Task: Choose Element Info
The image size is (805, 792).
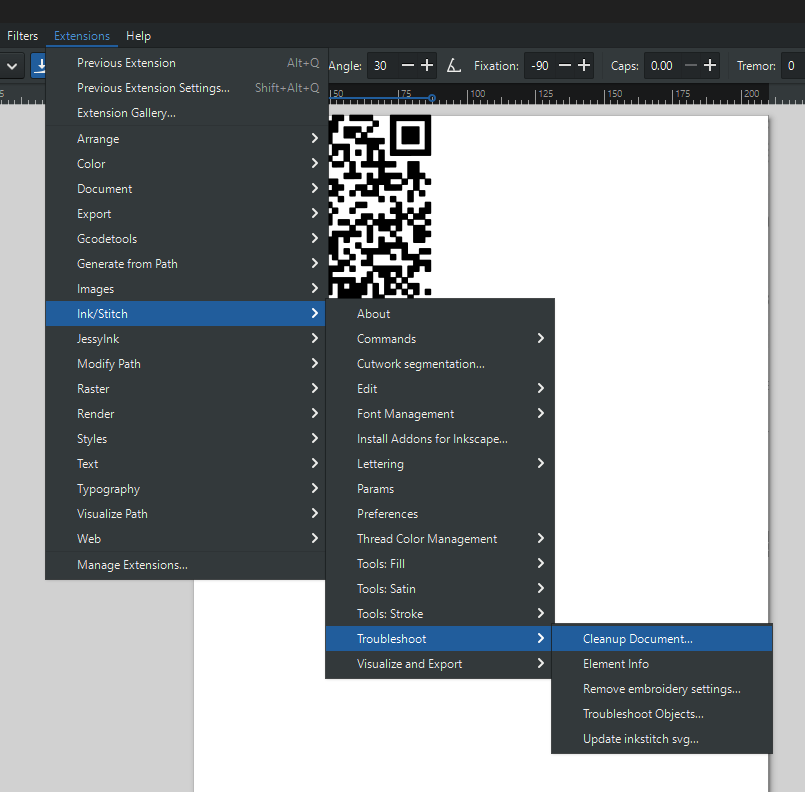Action: [x=662, y=664]
